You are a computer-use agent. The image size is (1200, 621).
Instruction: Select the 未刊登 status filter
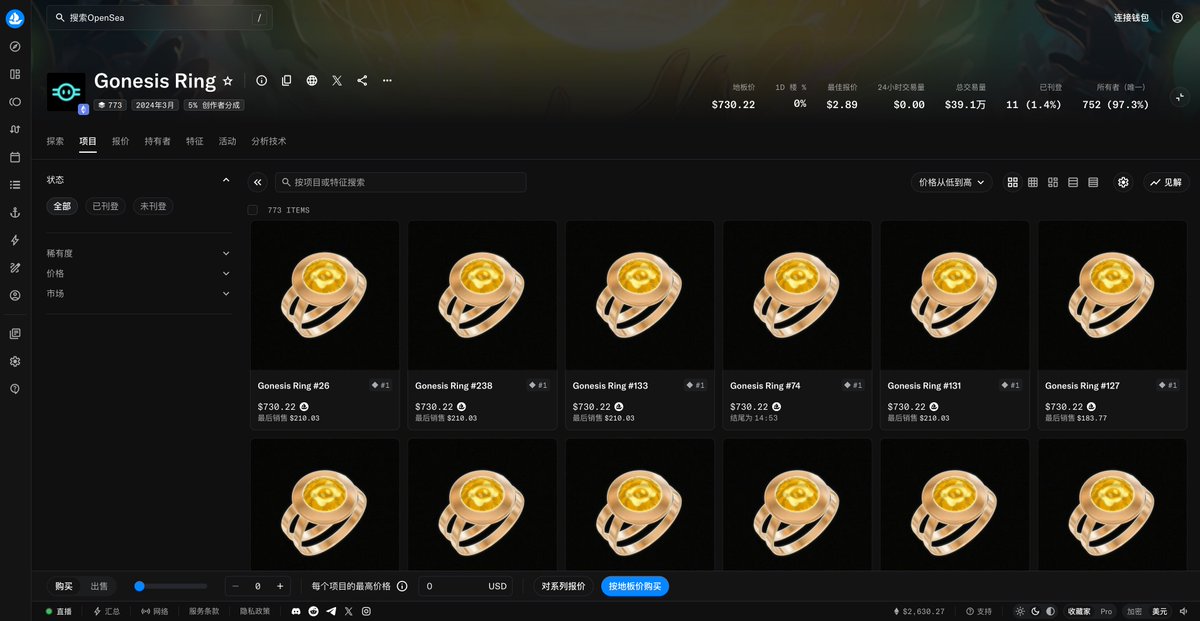(x=153, y=206)
